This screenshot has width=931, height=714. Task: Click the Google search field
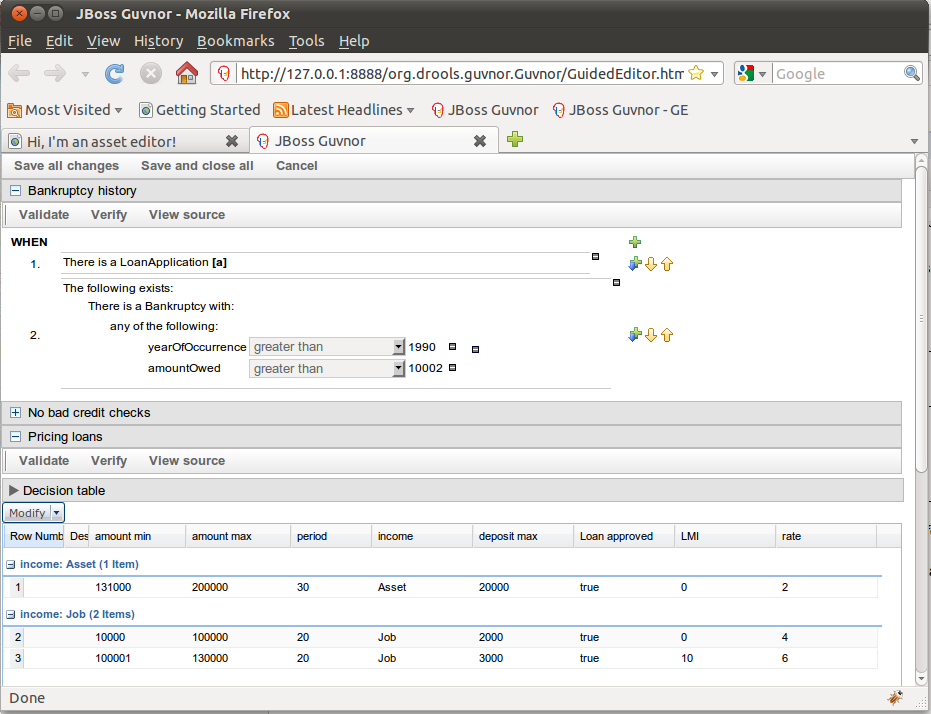[x=837, y=73]
